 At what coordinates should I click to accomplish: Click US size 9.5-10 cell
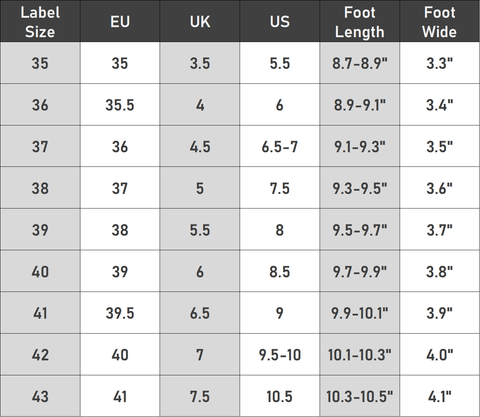pyautogui.click(x=280, y=355)
